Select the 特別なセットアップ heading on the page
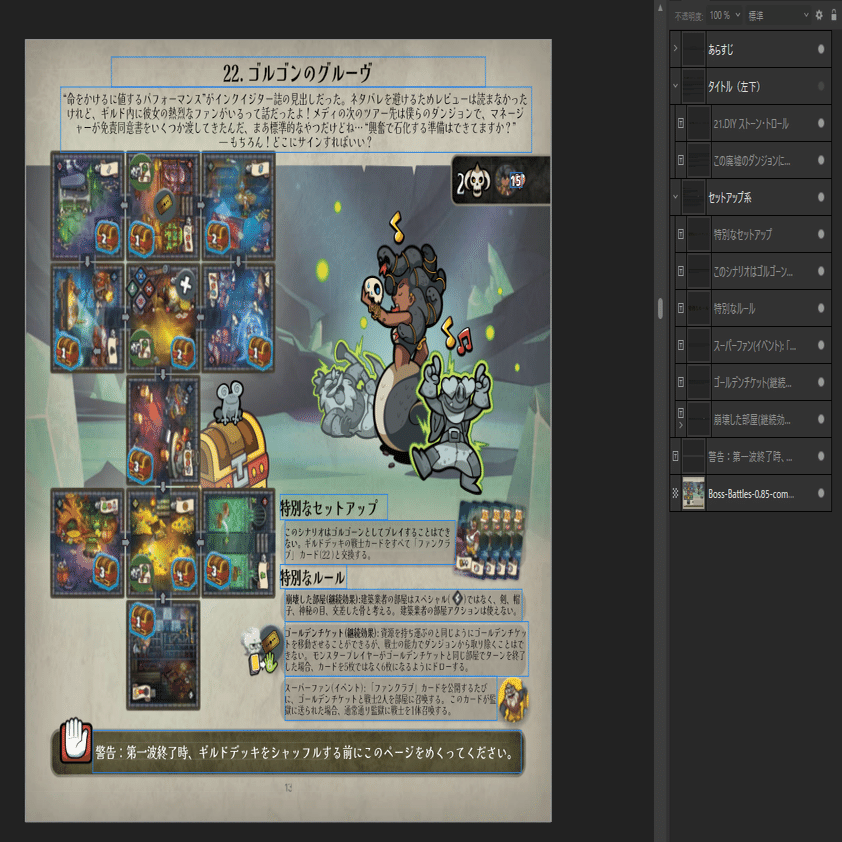This screenshot has height=842, width=842. (333, 507)
